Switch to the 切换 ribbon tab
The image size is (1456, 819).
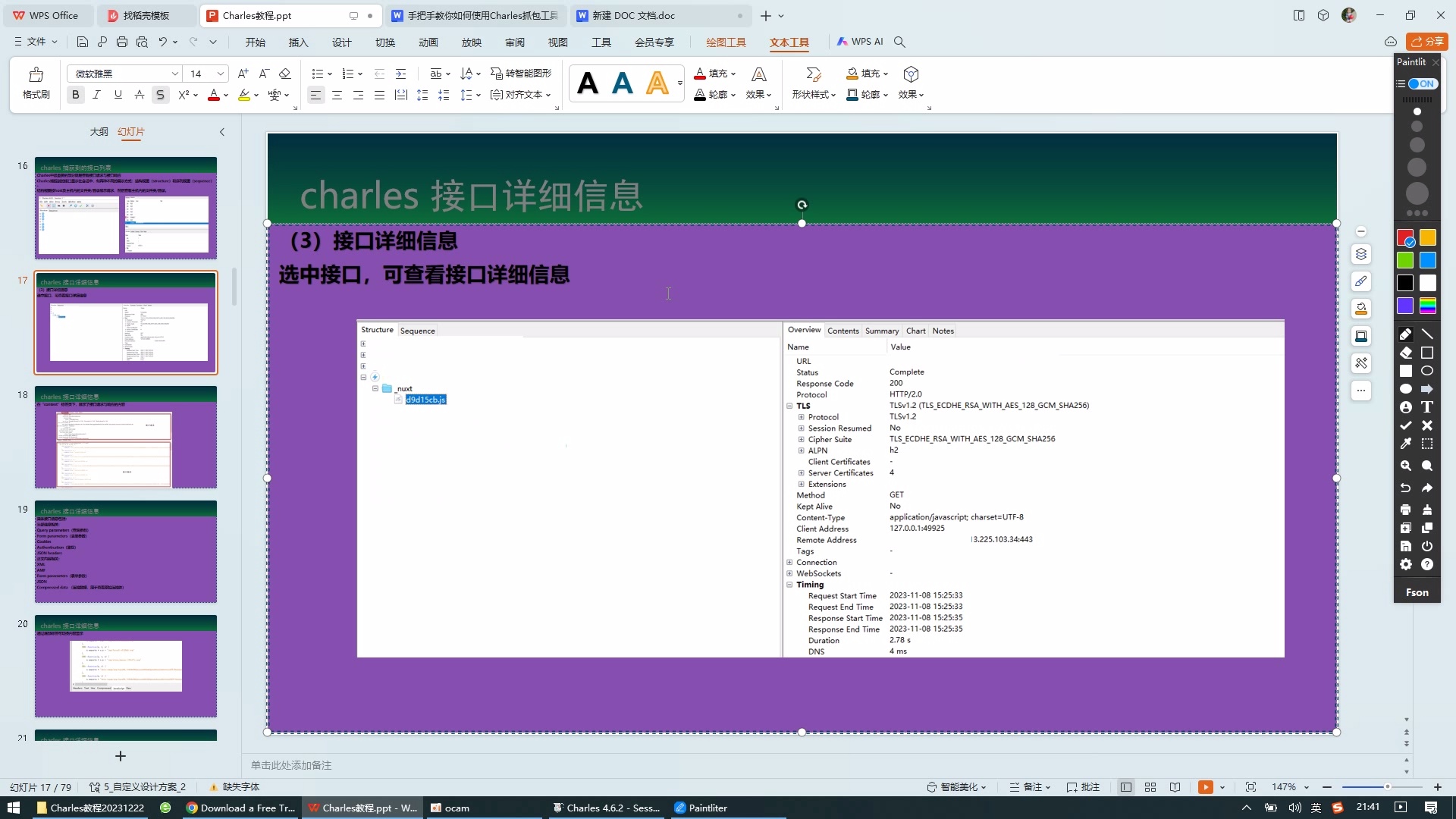385,42
